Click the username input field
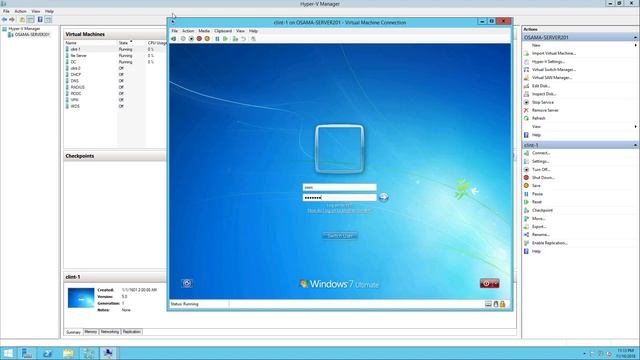Image resolution: width=640 pixels, height=360 pixels. (340, 187)
